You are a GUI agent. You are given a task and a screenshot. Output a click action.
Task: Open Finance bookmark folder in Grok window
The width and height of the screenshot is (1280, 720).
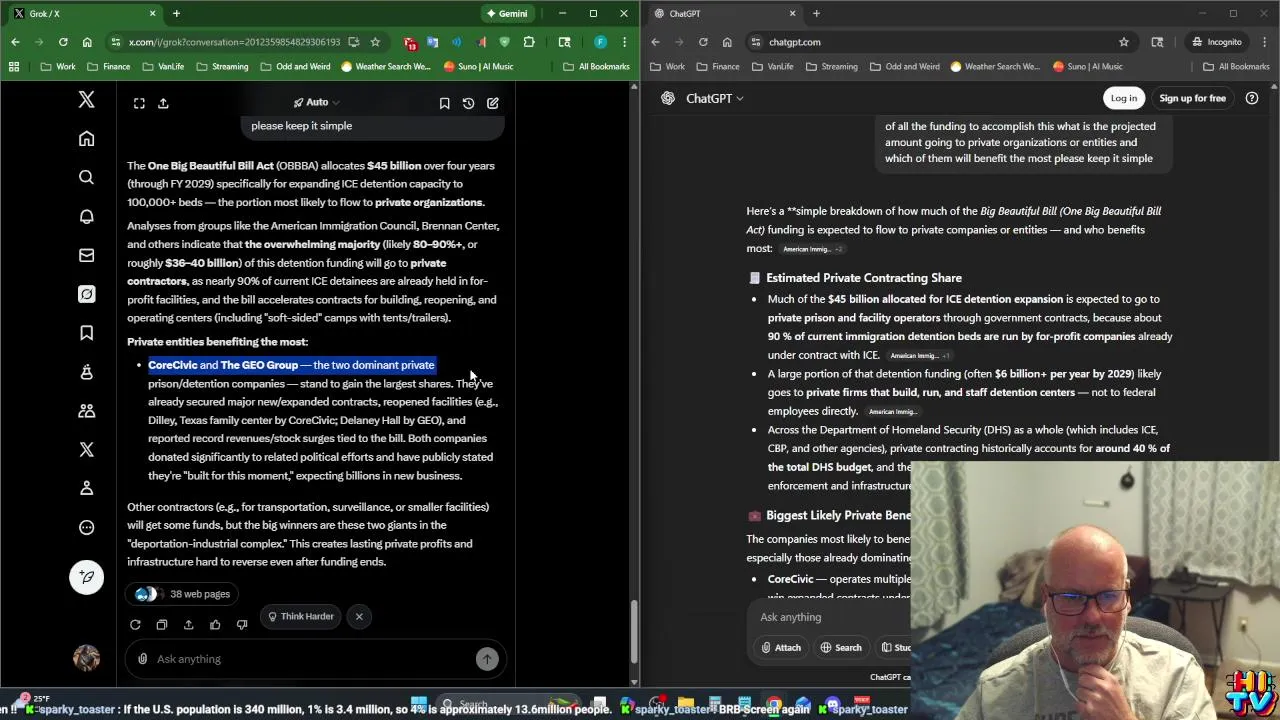(x=108, y=67)
